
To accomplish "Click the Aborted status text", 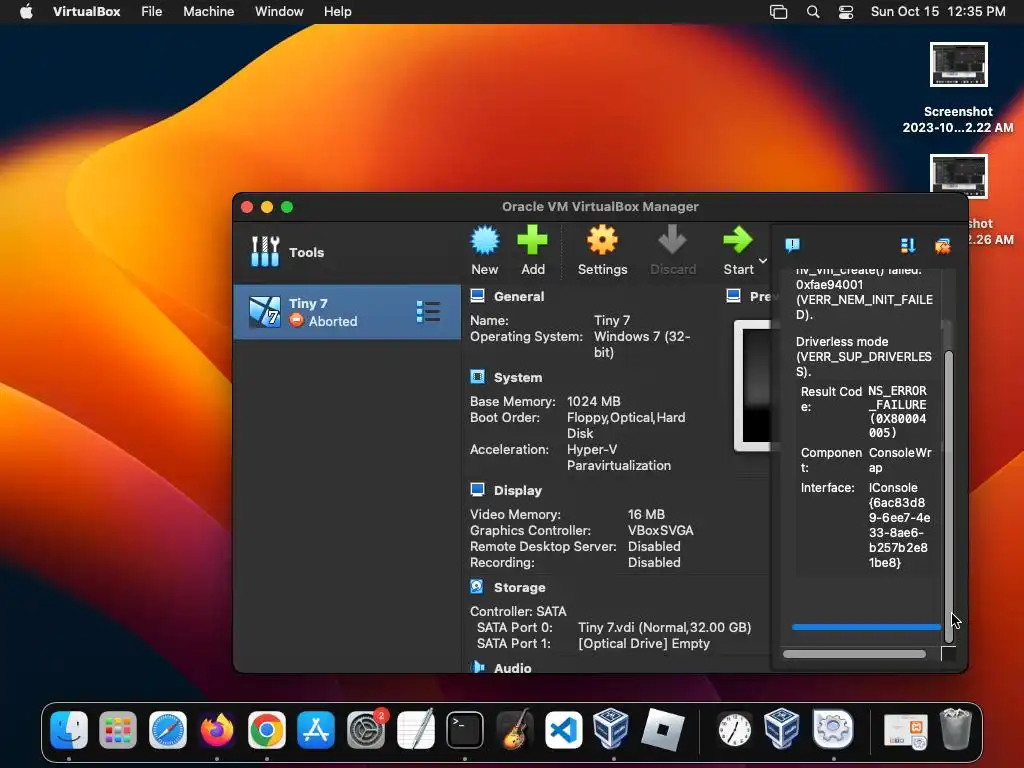I will click(333, 321).
